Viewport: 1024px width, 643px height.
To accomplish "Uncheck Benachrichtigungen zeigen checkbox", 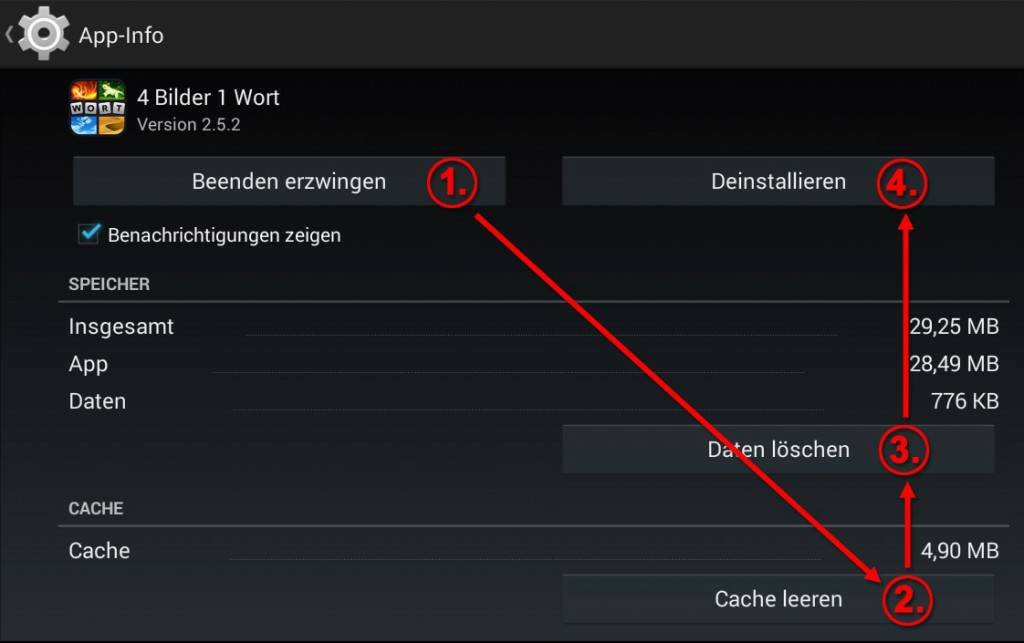I will (89, 233).
